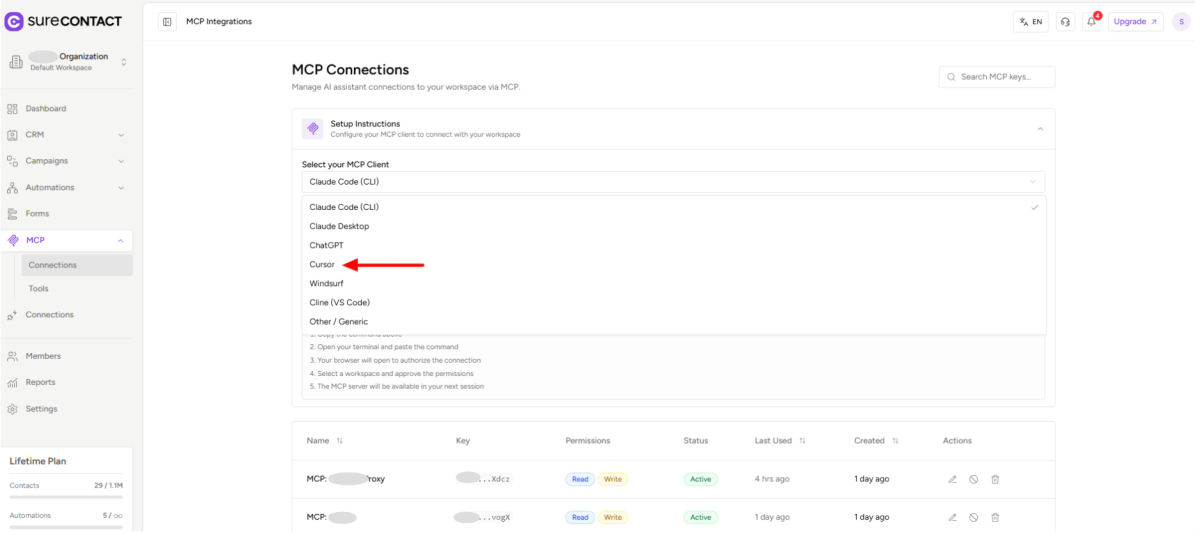
Task: Delete the second MCP key via trash icon
Action: 995,517
